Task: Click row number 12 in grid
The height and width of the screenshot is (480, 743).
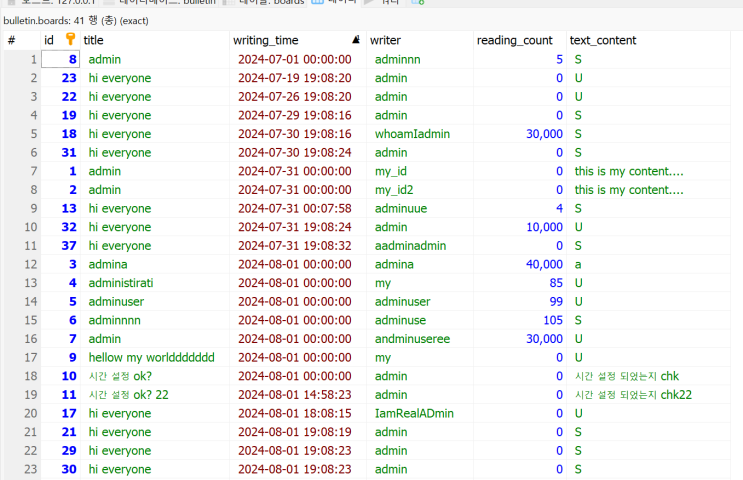Action: point(22,264)
